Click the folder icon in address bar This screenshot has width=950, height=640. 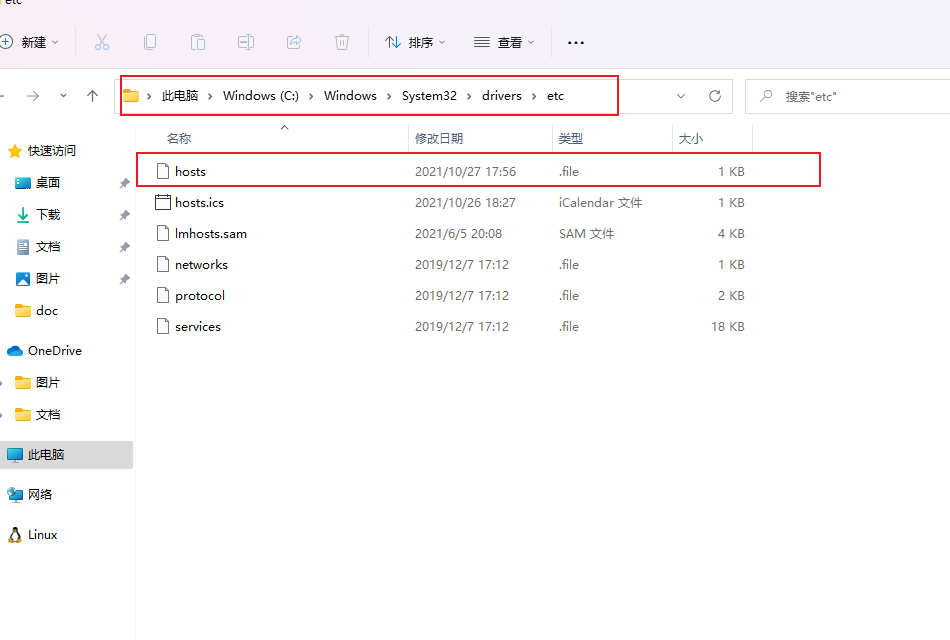pos(131,96)
